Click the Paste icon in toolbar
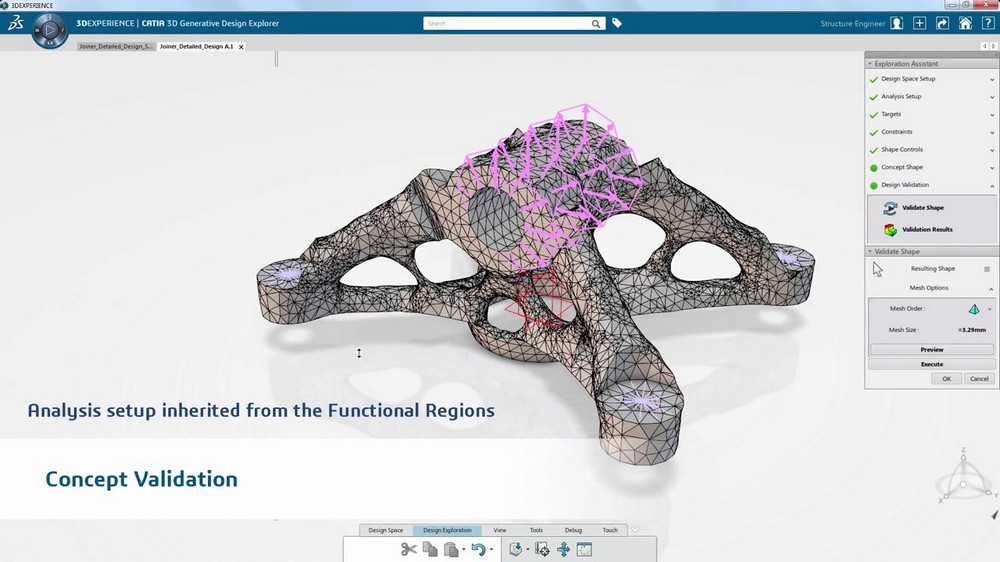Image resolution: width=1000 pixels, height=562 pixels. [451, 549]
